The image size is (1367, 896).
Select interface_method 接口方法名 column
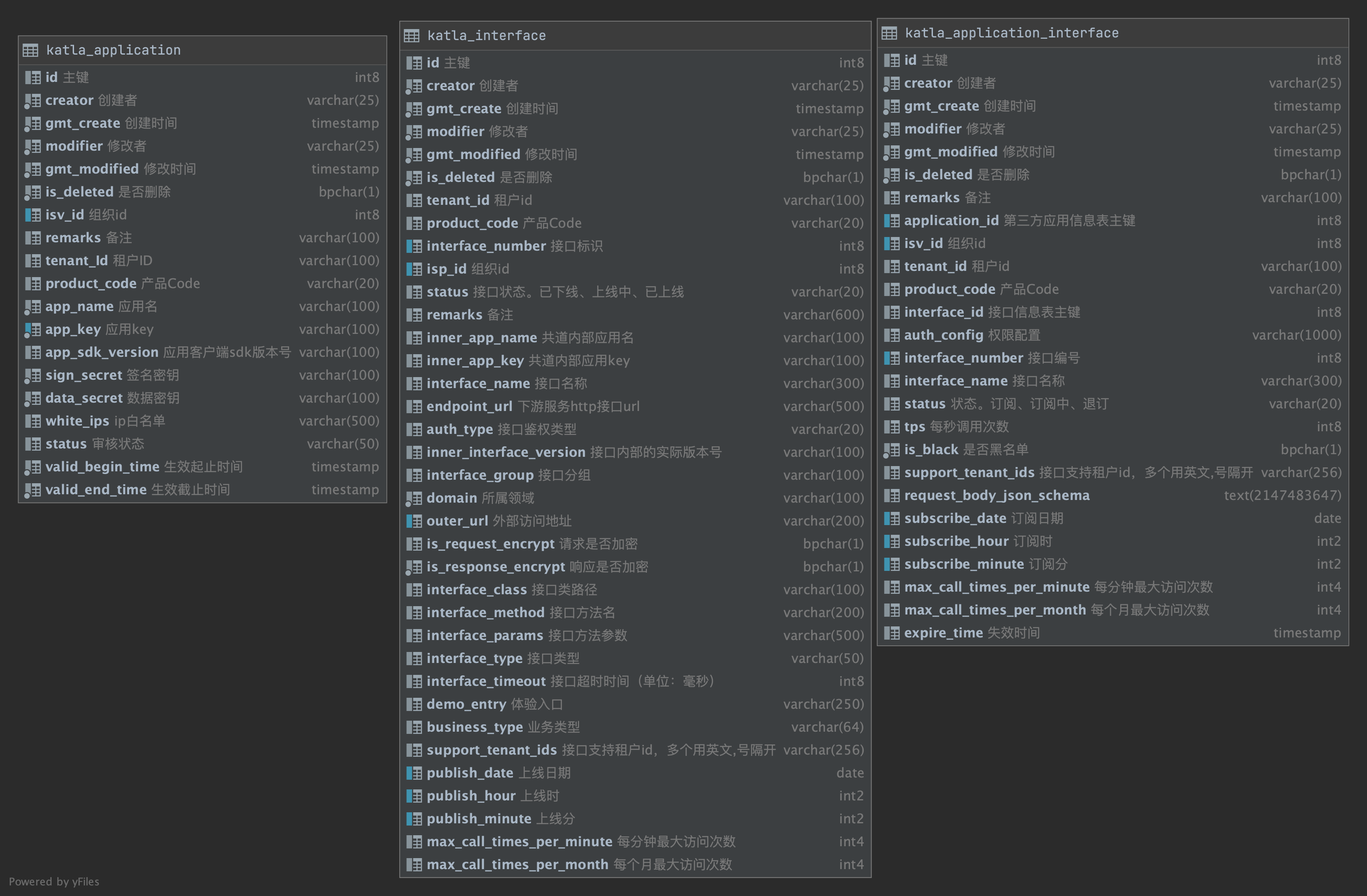tap(635, 613)
